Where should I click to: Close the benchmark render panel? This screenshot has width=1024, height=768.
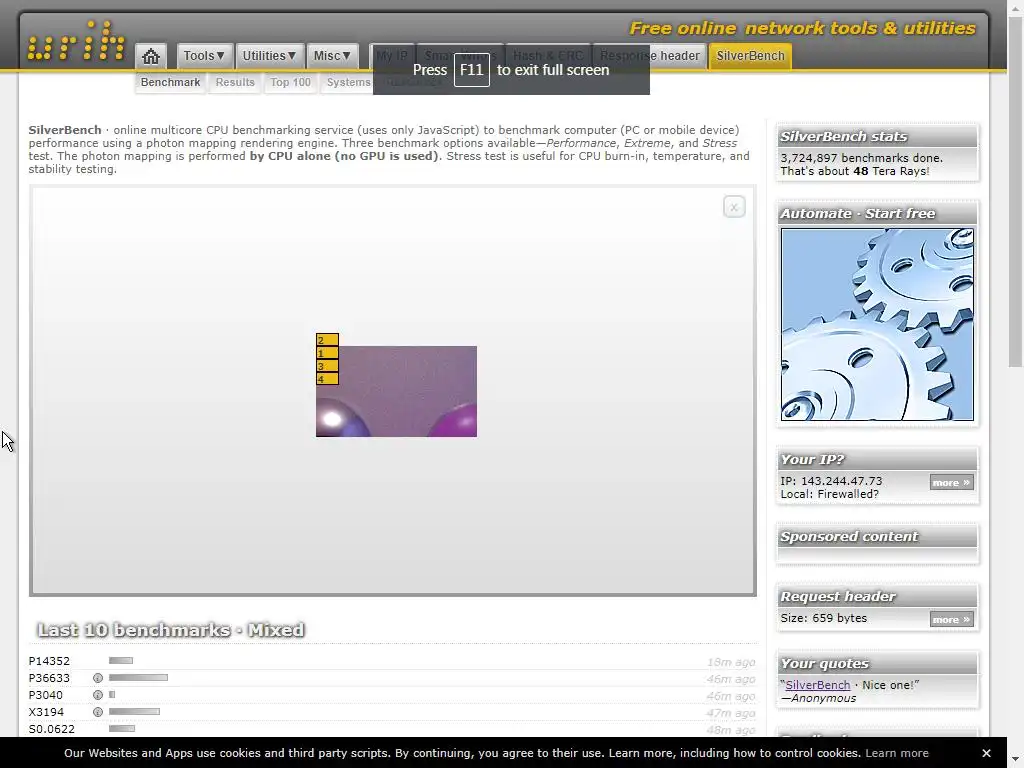[734, 207]
